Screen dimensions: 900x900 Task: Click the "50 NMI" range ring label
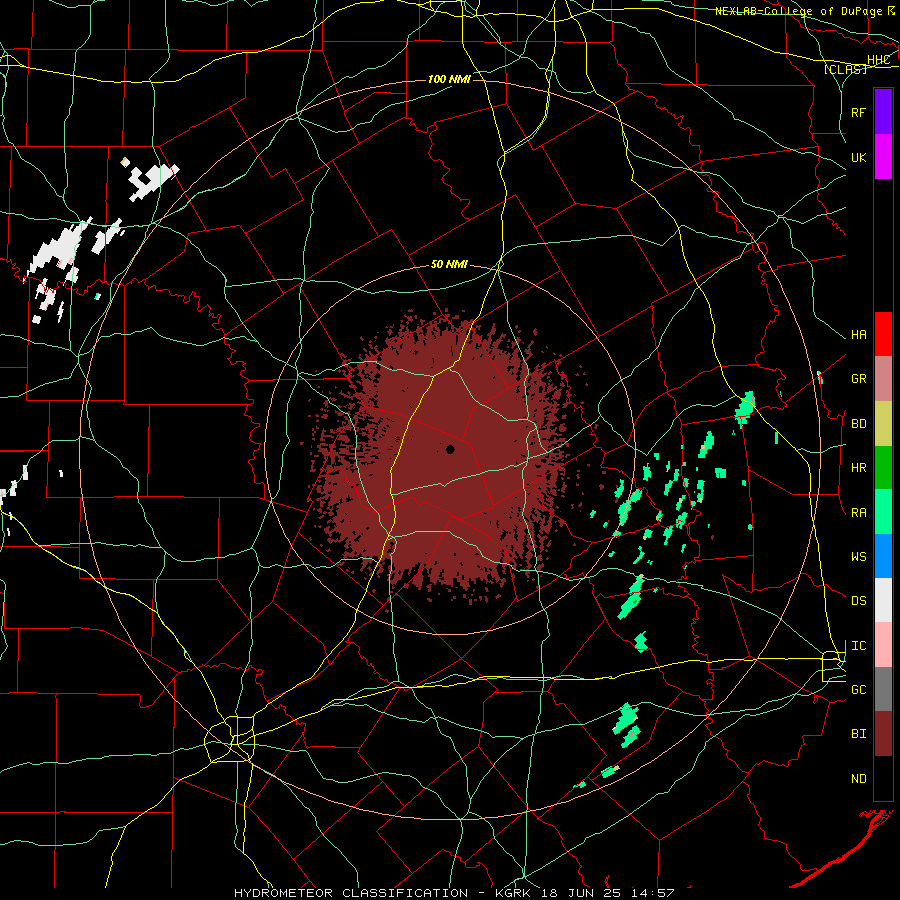point(449,265)
